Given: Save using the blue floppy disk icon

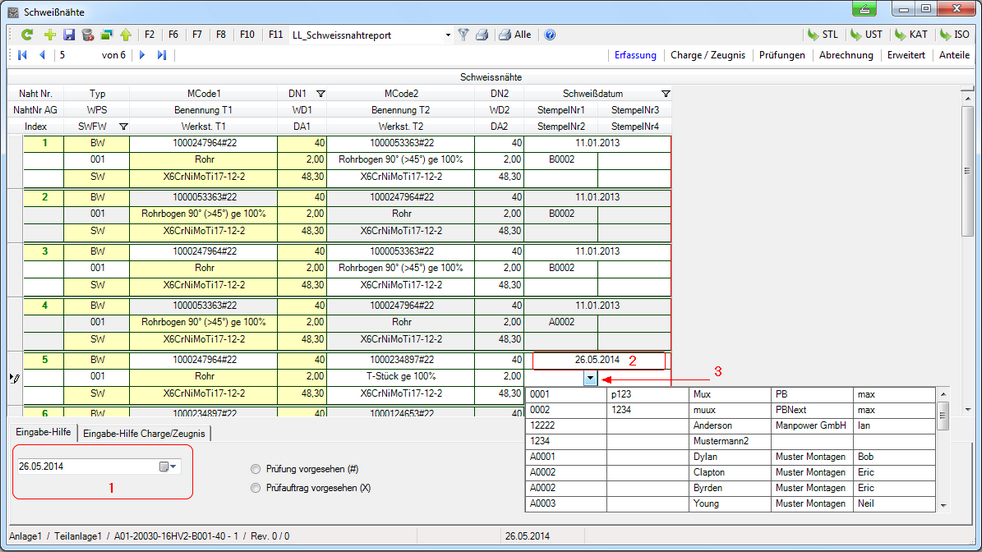Looking at the screenshot, I should (69, 34).
